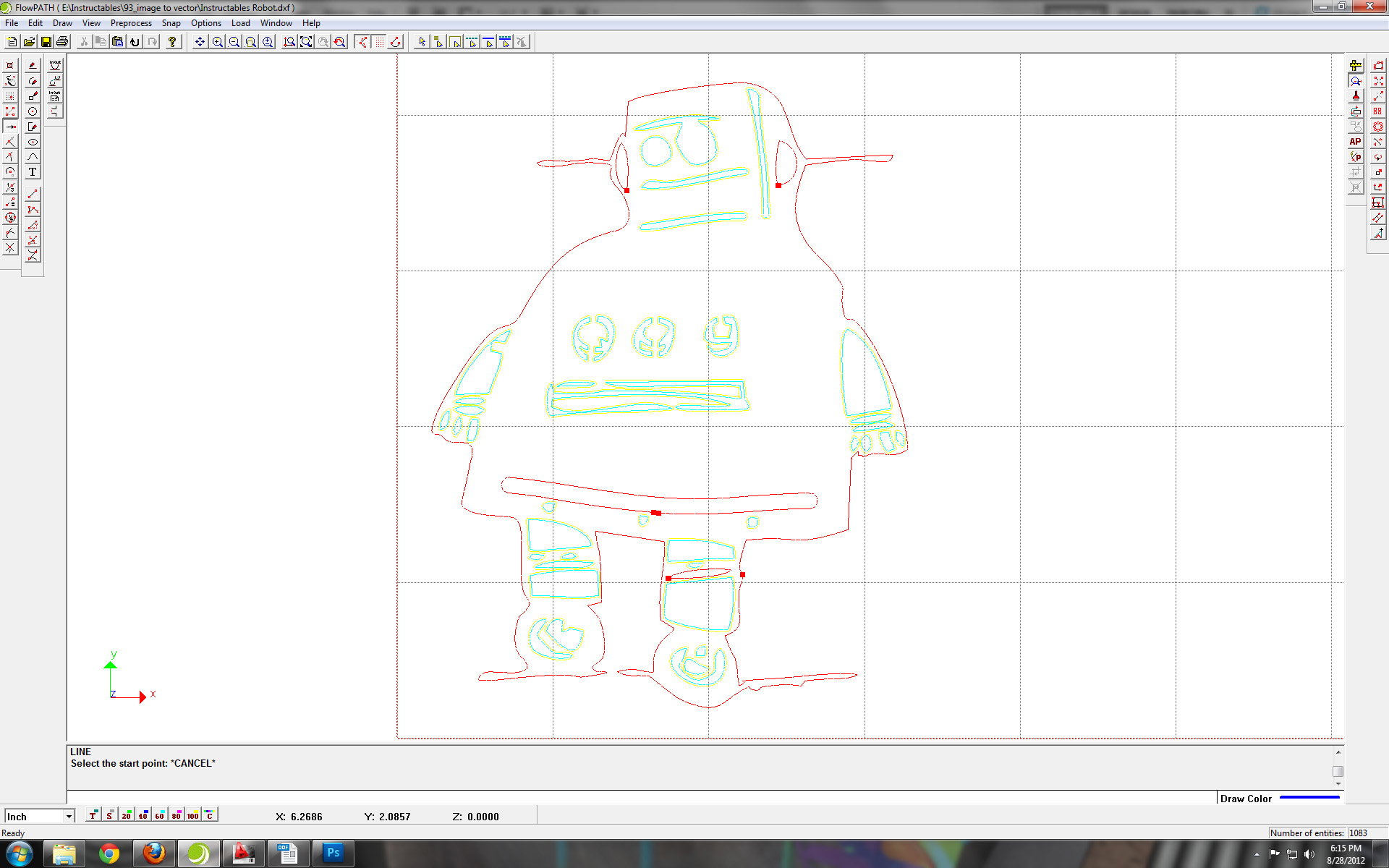Viewport: 1389px width, 868px height.
Task: Toggle the 80 percent quality button
Action: pos(176,815)
